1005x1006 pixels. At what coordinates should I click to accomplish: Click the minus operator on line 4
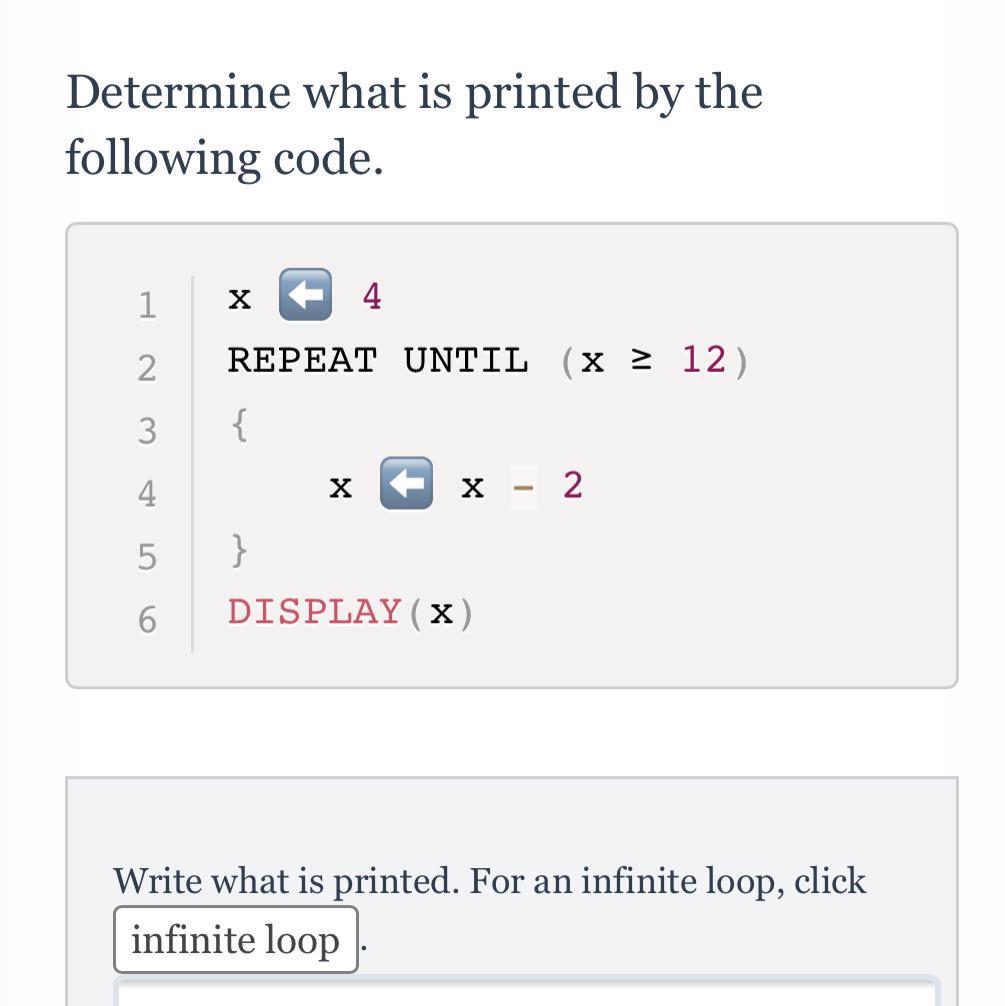pos(523,486)
